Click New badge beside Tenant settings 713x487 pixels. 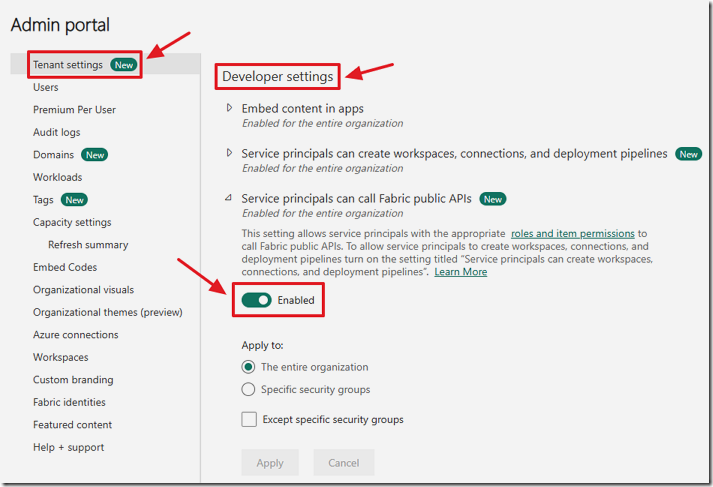click(124, 65)
